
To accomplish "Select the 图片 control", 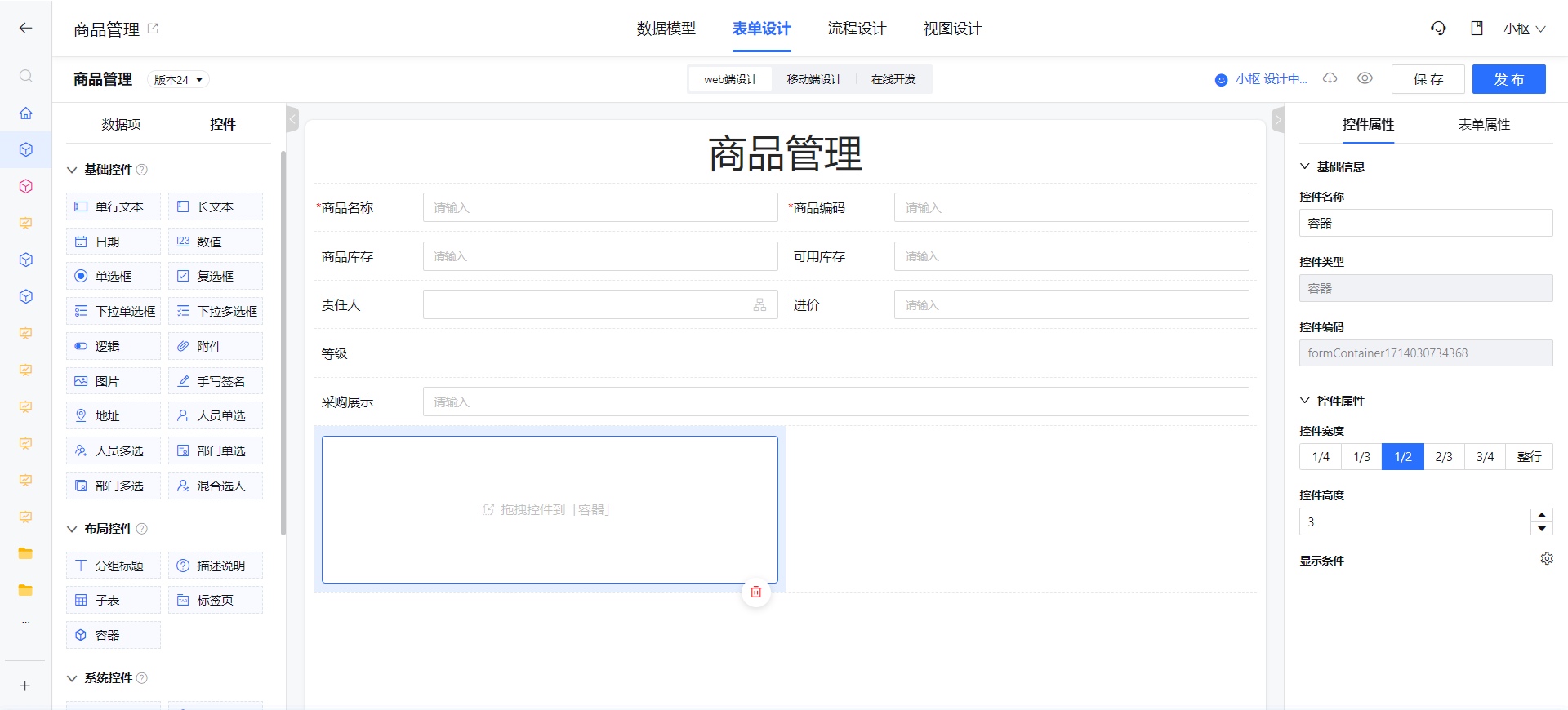I will (113, 381).
